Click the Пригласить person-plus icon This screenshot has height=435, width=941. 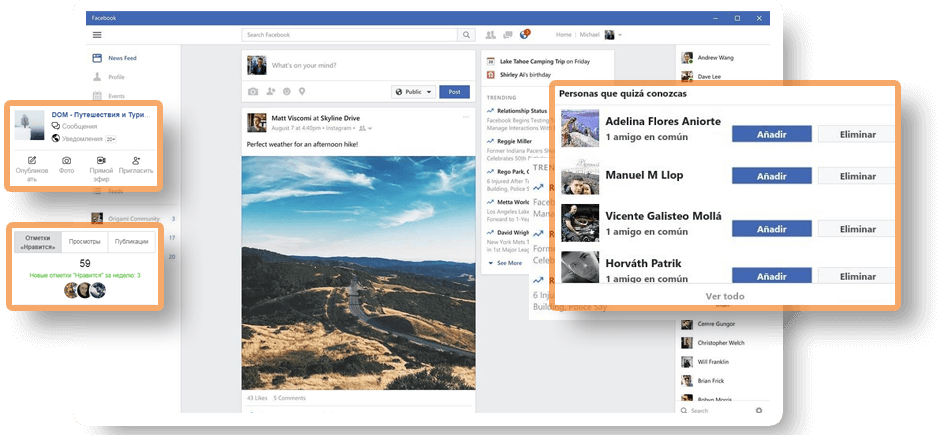coord(136,160)
